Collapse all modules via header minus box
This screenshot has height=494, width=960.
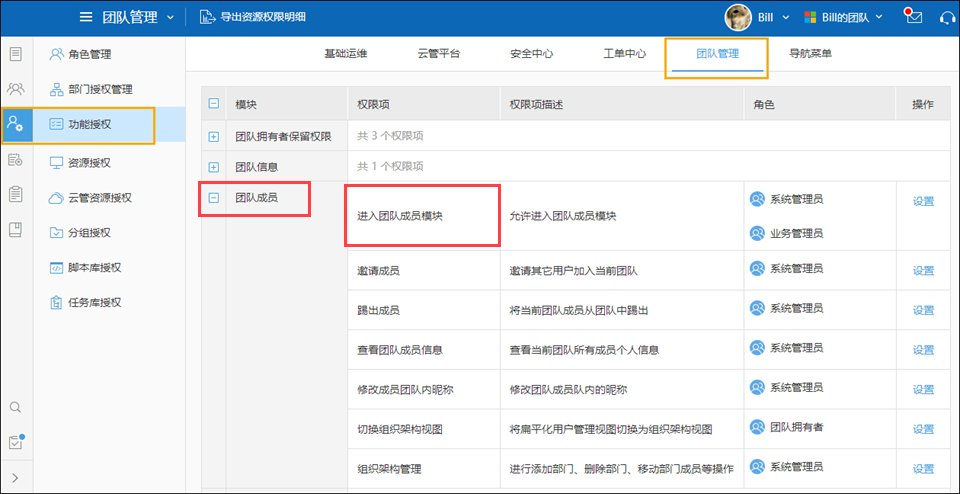click(213, 104)
